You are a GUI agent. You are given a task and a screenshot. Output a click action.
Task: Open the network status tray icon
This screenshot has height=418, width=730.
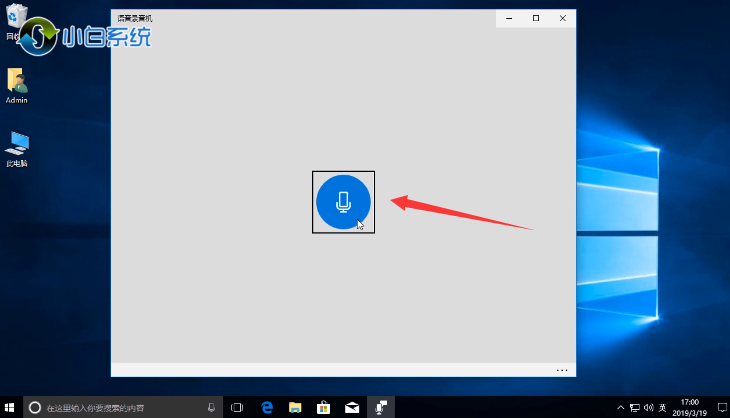point(634,408)
